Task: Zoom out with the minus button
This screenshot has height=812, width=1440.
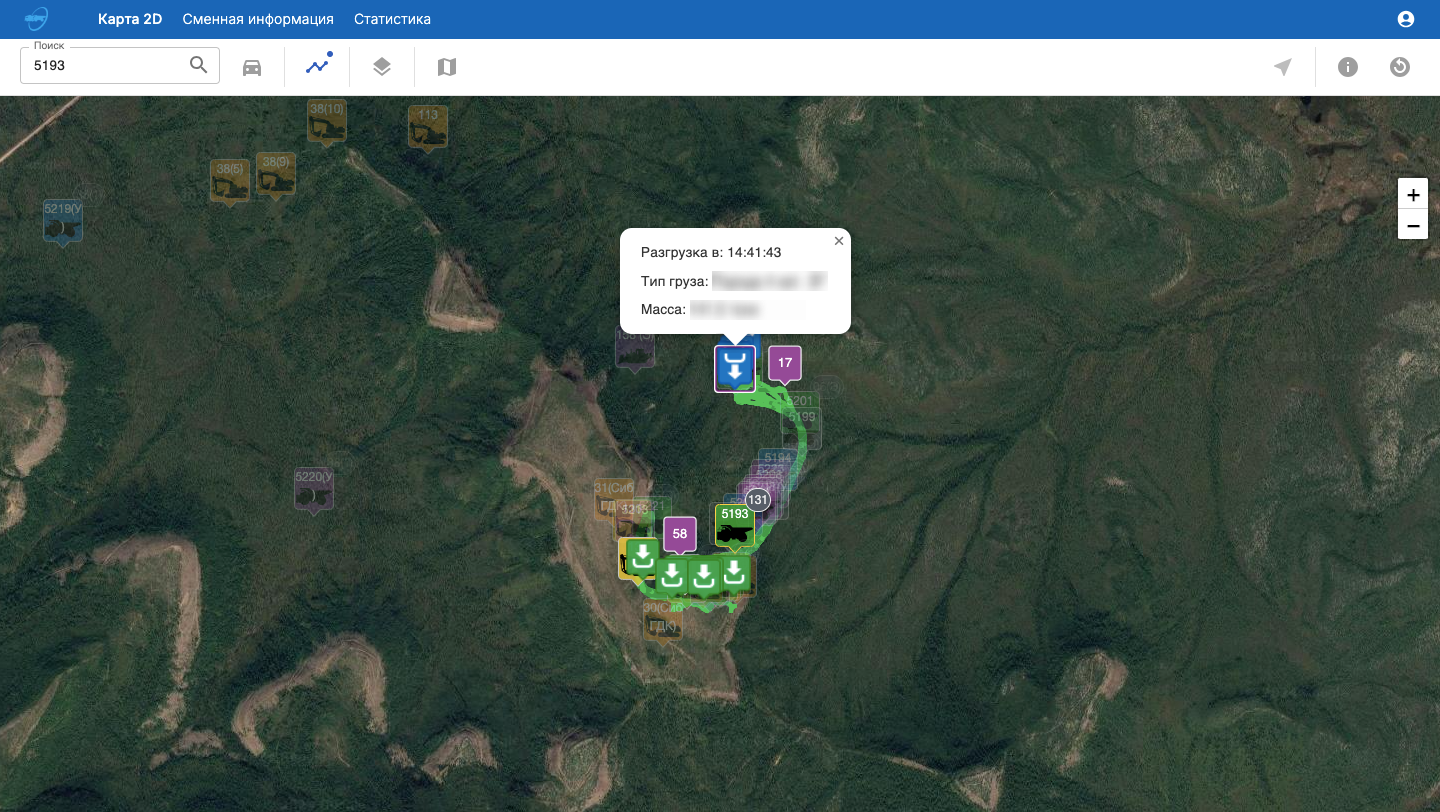Action: 1413,226
